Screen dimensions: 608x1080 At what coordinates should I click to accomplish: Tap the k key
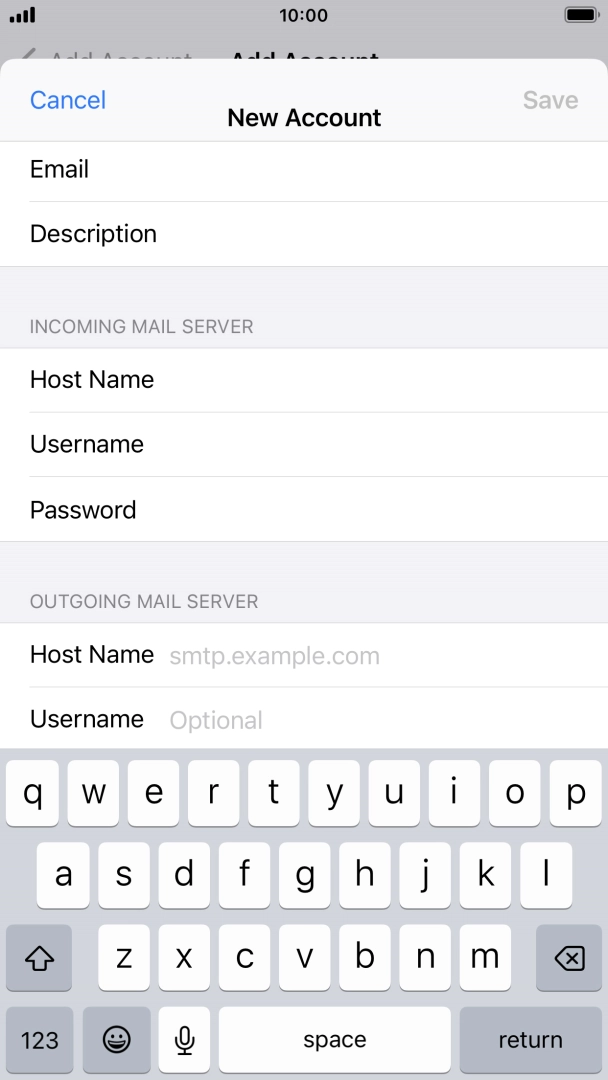click(x=485, y=875)
